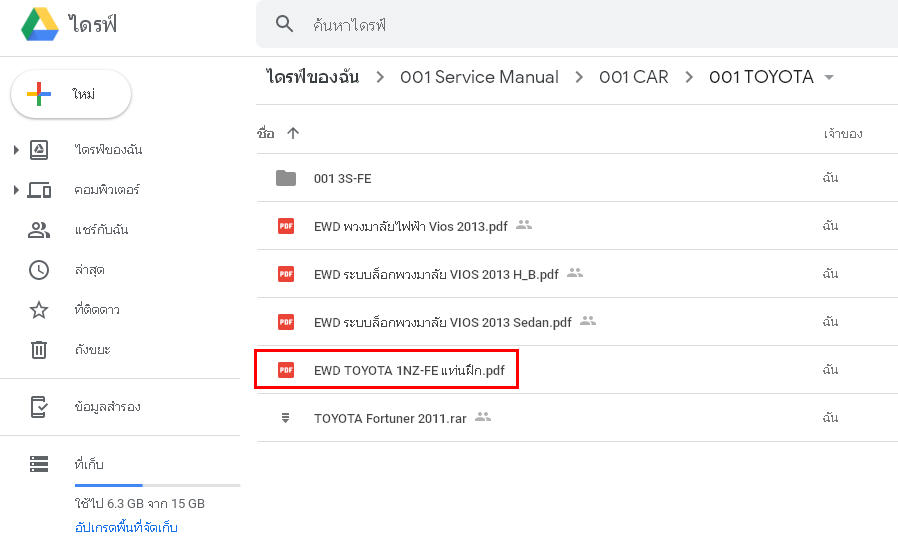
Task: Go to 001 CAR breadcrumb
Action: pos(633,77)
